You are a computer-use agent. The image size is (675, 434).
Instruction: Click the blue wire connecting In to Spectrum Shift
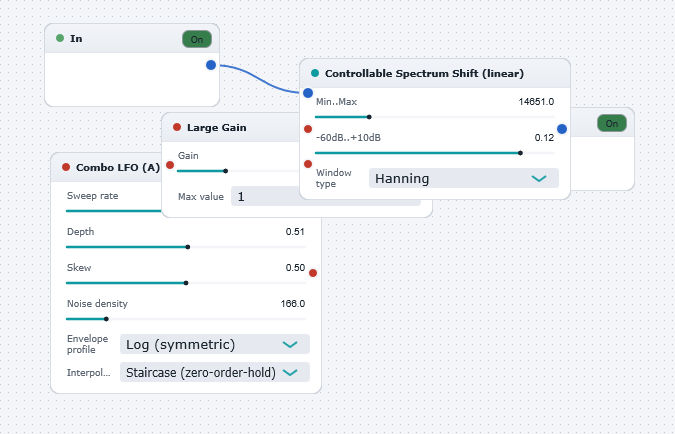point(258,78)
